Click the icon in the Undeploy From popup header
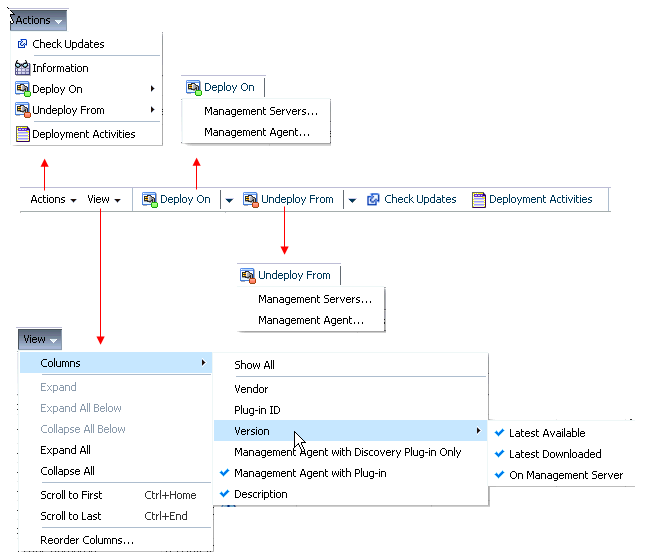645x558 pixels. 248,275
